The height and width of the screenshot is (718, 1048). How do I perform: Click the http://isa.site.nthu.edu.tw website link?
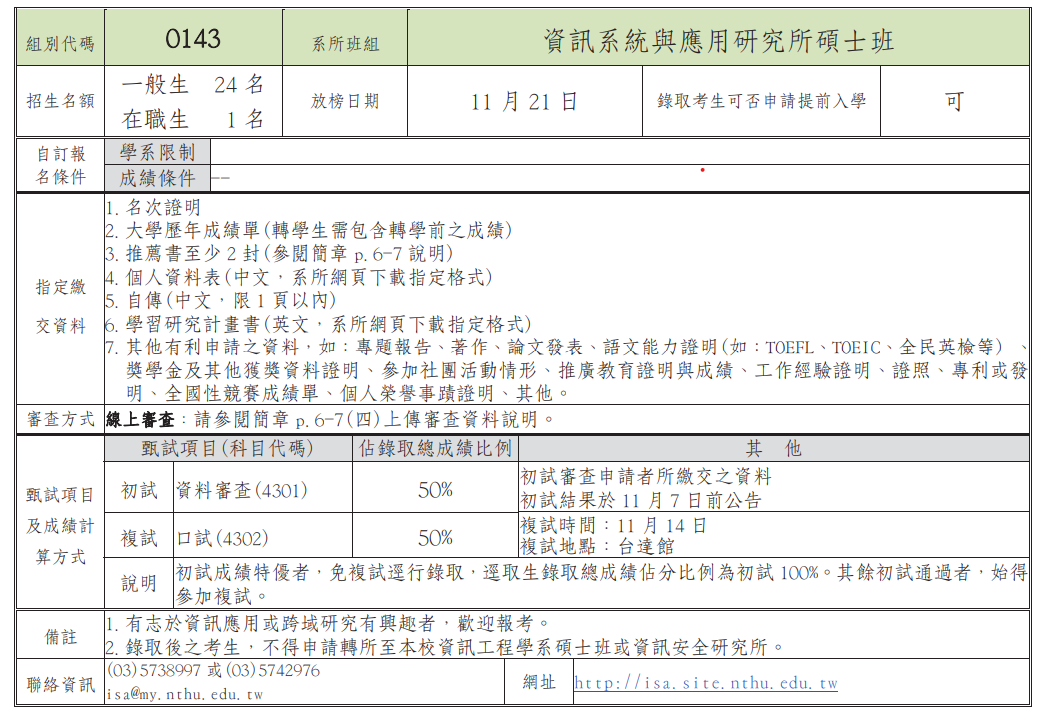click(705, 684)
